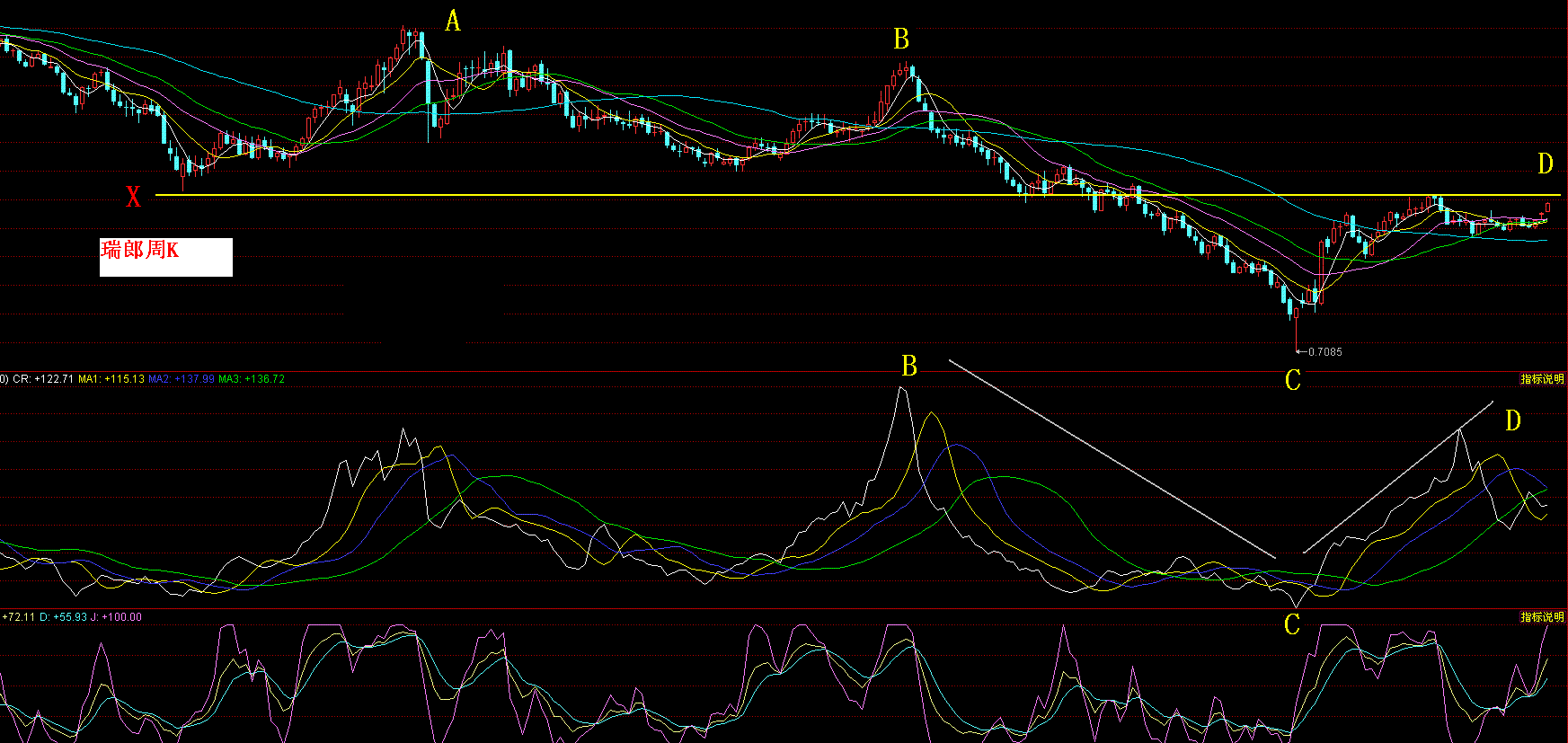Click the blue MA2 +137.99 legend label
The image size is (1568, 743).
[181, 379]
